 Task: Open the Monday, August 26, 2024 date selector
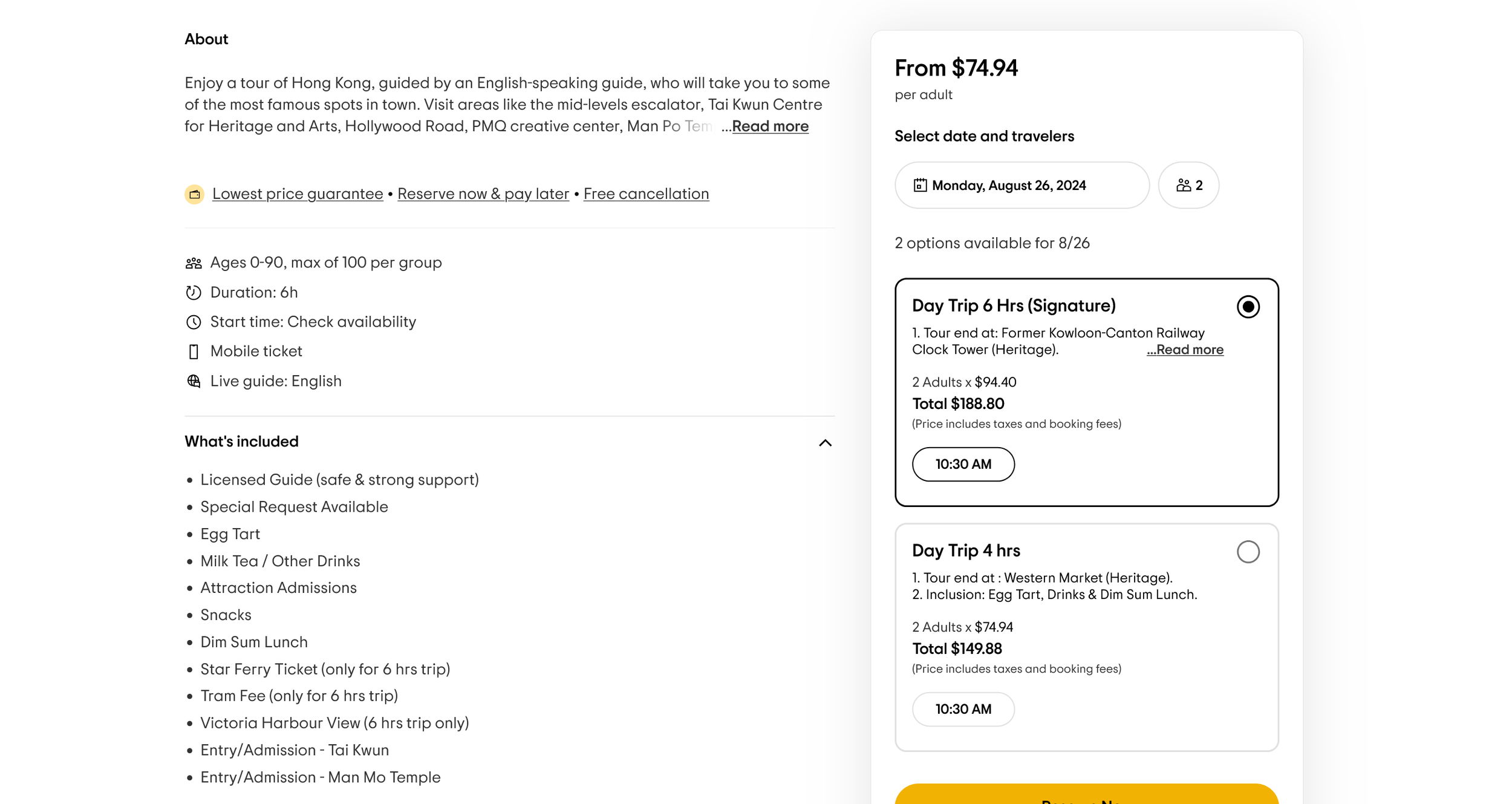click(1022, 185)
